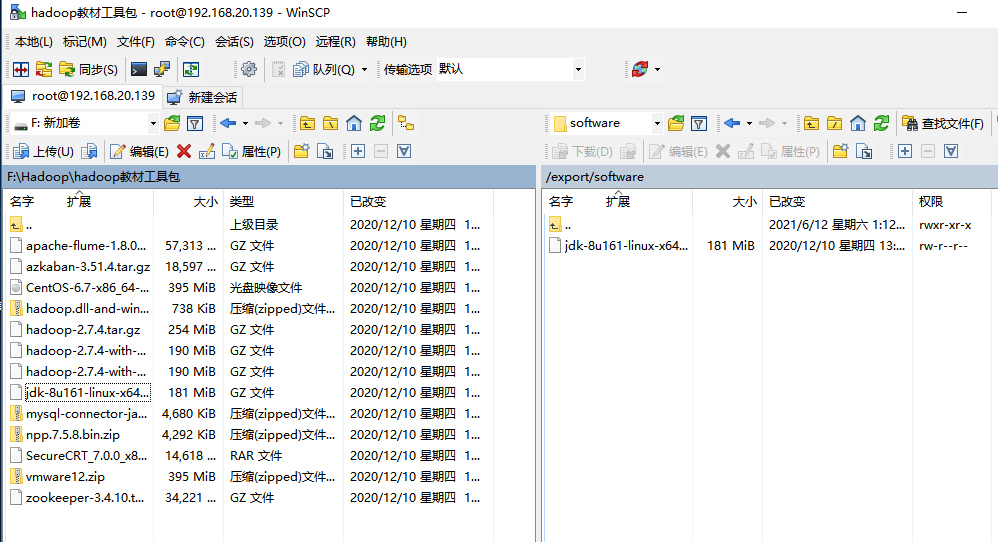Image resolution: width=998 pixels, height=542 pixels.
Task: Click local rename icon
Action: (206, 151)
